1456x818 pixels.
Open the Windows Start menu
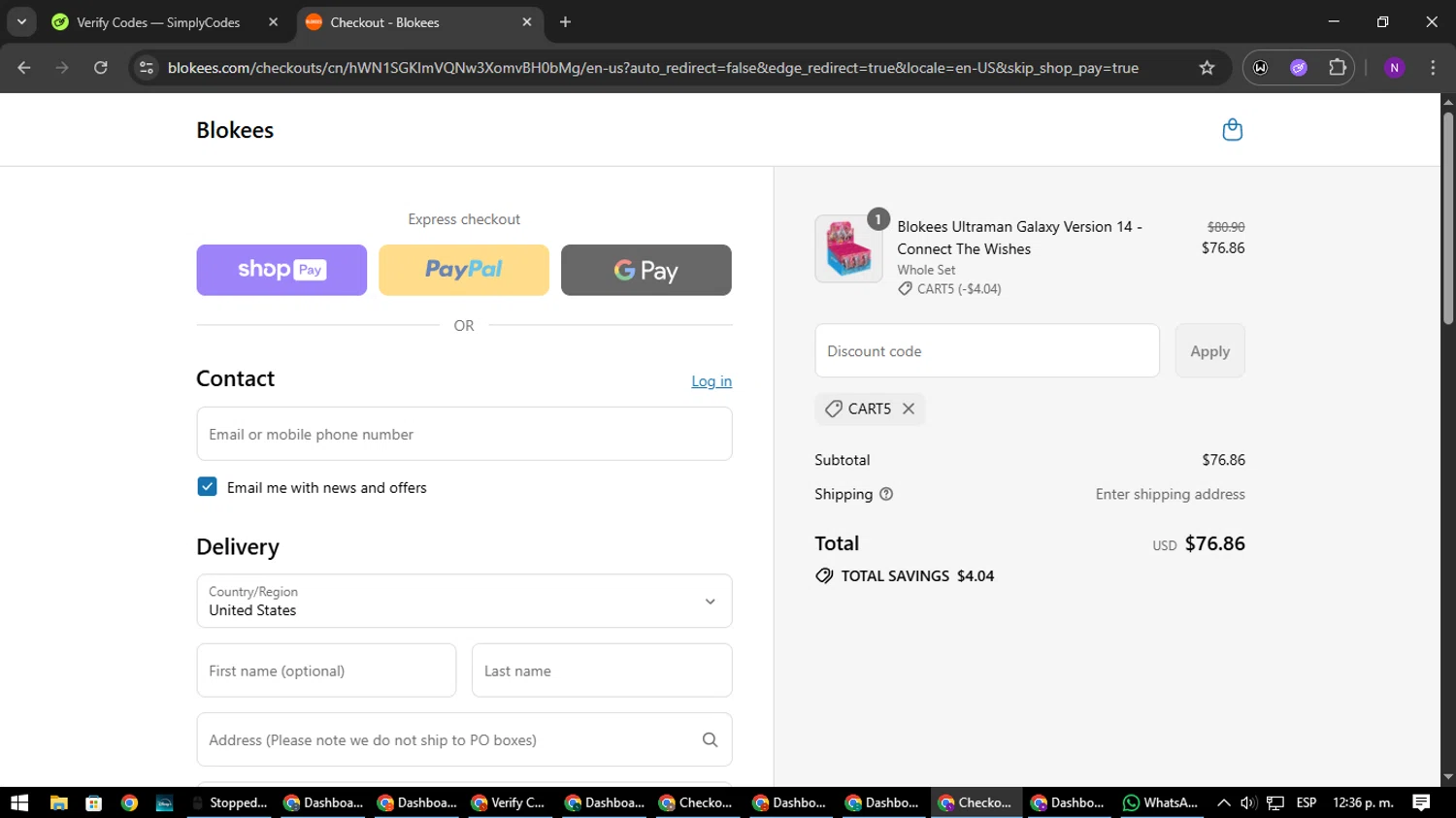(19, 802)
